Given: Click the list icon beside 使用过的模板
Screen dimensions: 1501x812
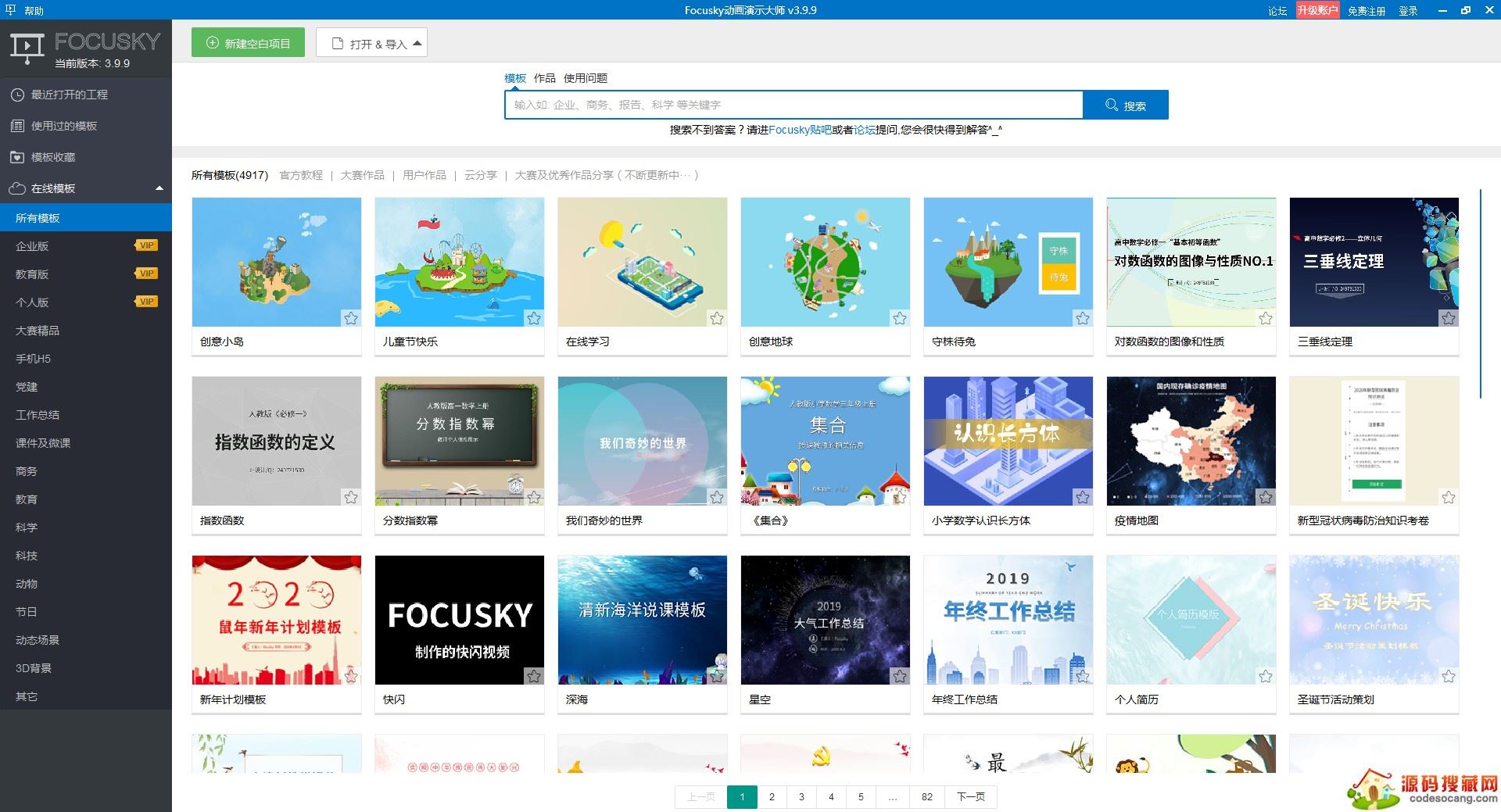Looking at the screenshot, I should tap(17, 126).
